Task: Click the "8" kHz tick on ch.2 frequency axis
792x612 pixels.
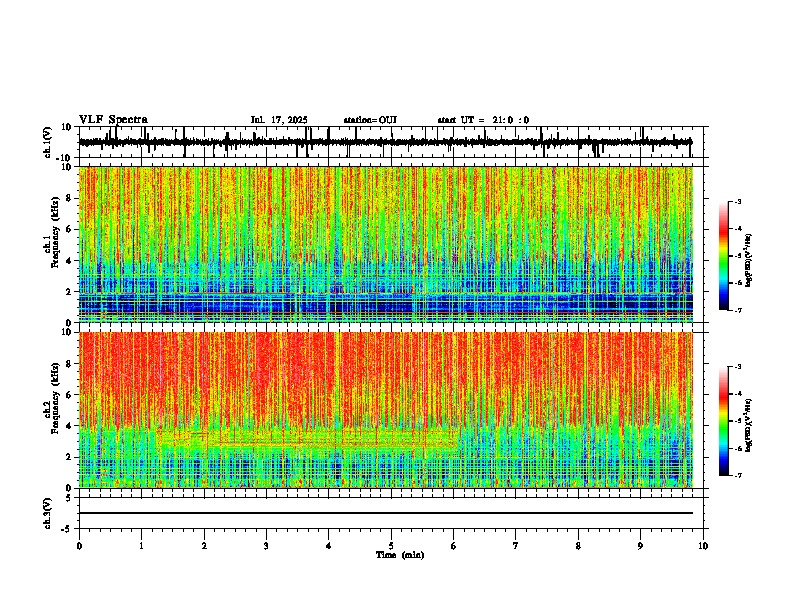Action: (x=70, y=364)
